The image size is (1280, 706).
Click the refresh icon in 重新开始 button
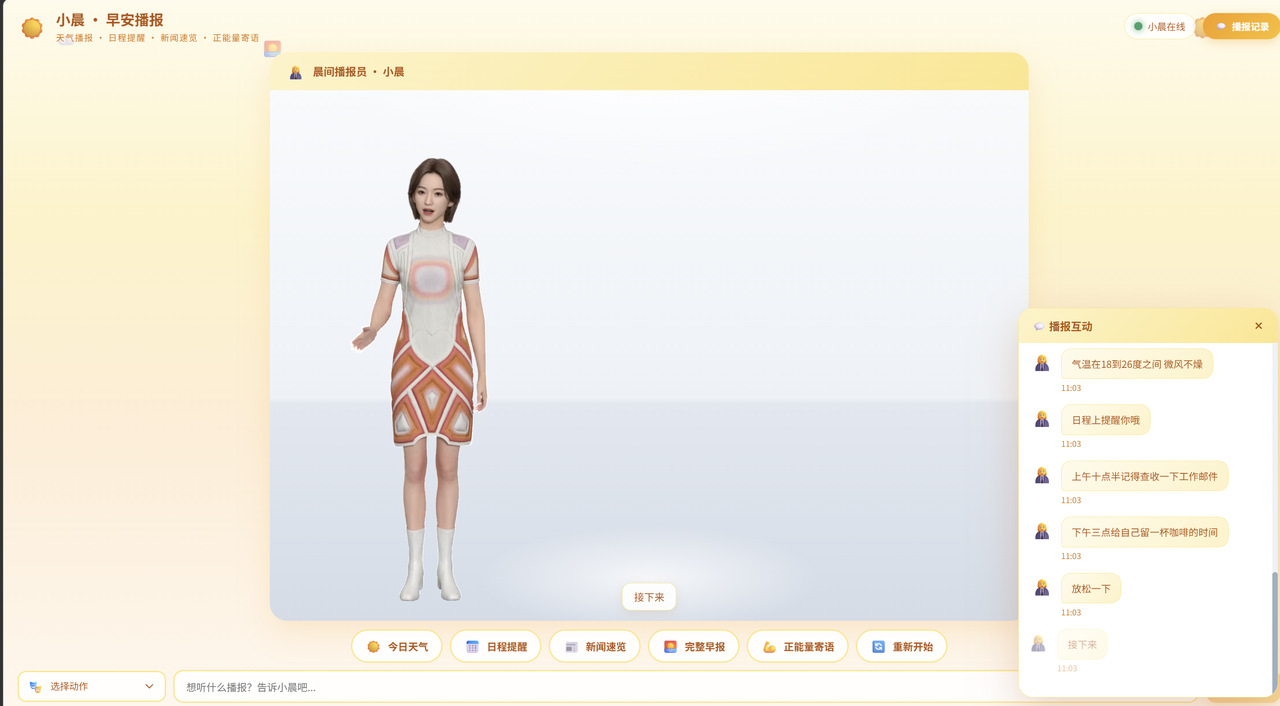tap(878, 647)
